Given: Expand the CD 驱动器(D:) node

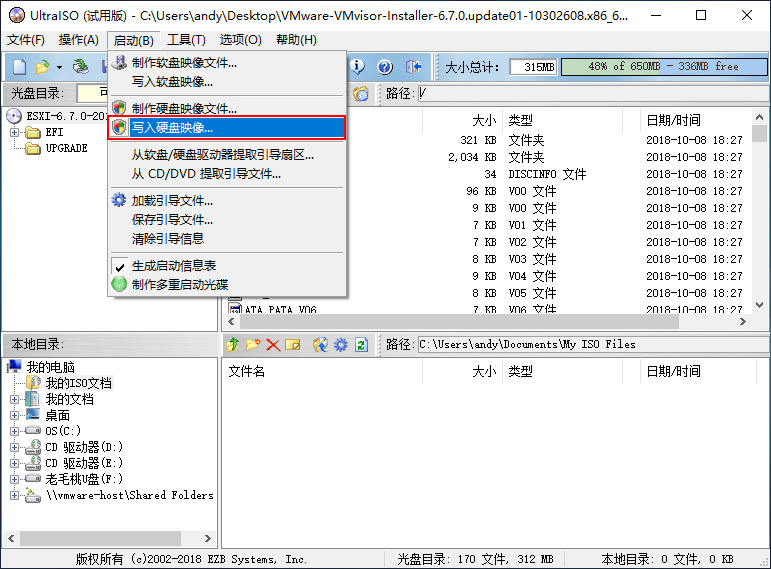Looking at the screenshot, I should 14,448.
